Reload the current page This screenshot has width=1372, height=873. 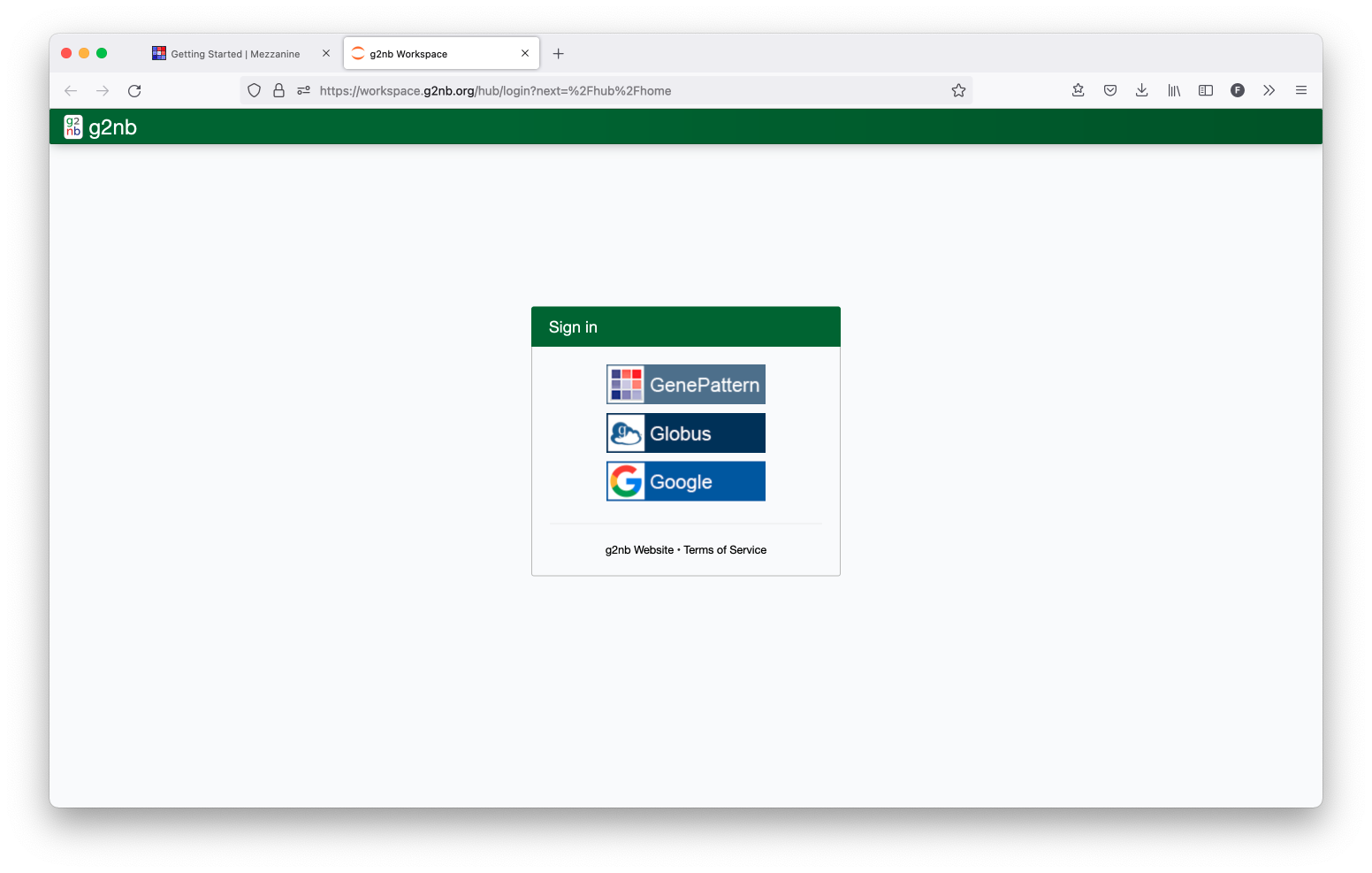[x=134, y=91]
